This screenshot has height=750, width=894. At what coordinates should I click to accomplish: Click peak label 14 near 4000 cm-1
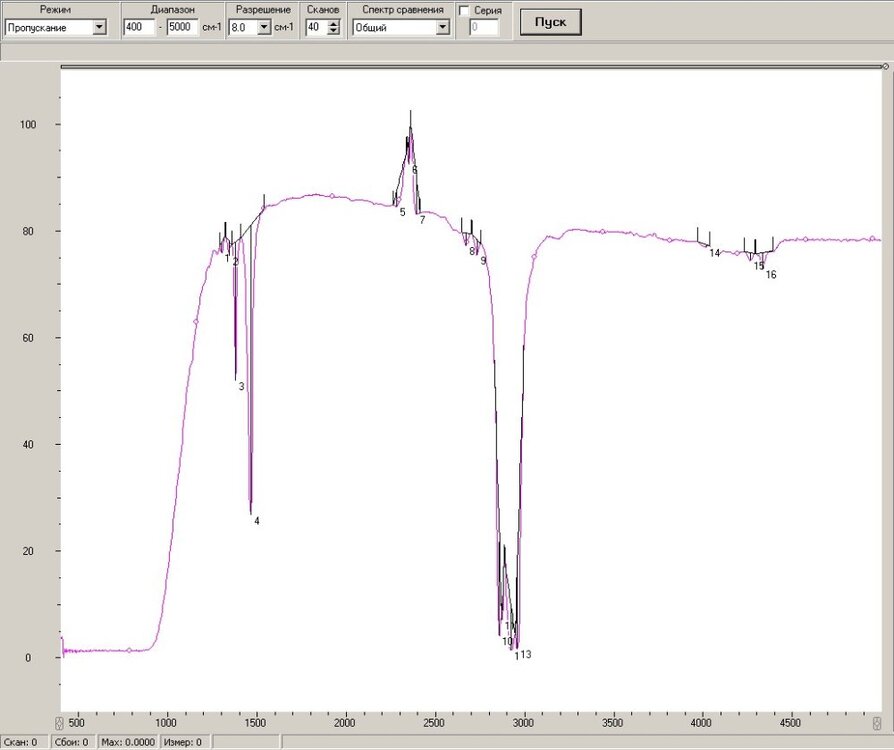tap(715, 253)
